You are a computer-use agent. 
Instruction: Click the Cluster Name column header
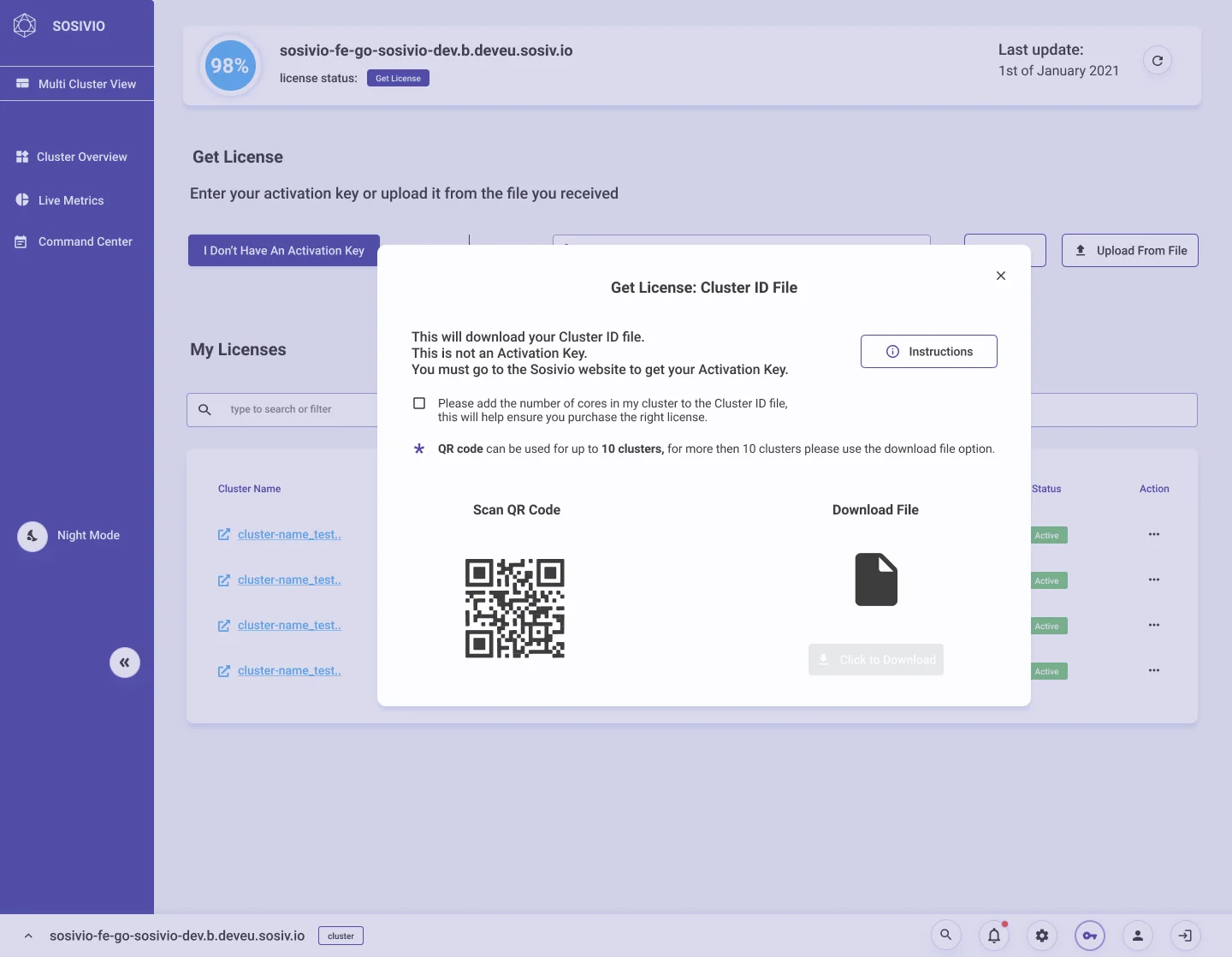coord(249,489)
